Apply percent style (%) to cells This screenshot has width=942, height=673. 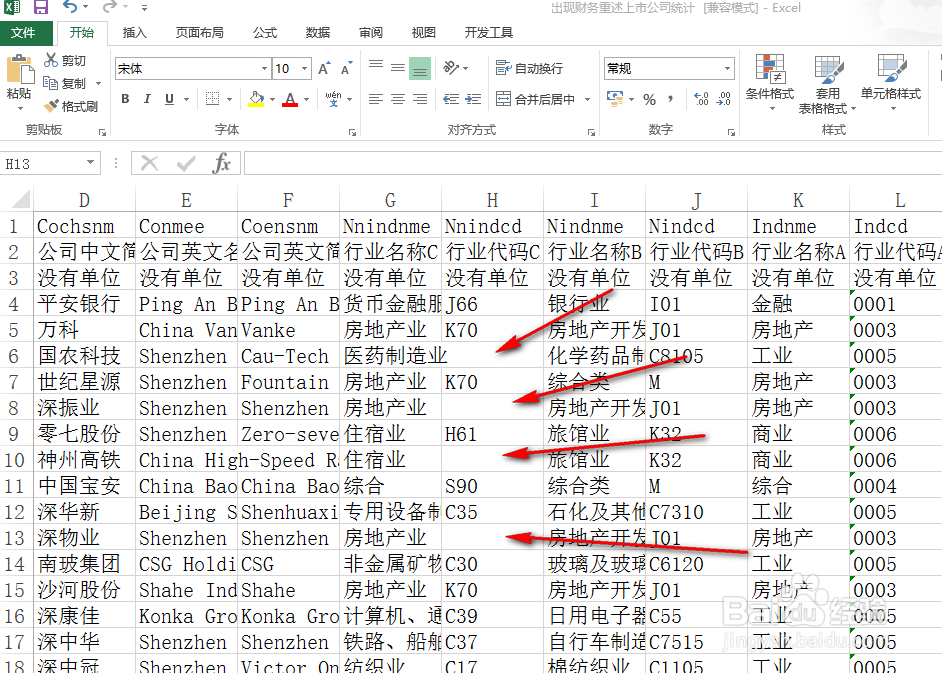tap(647, 97)
